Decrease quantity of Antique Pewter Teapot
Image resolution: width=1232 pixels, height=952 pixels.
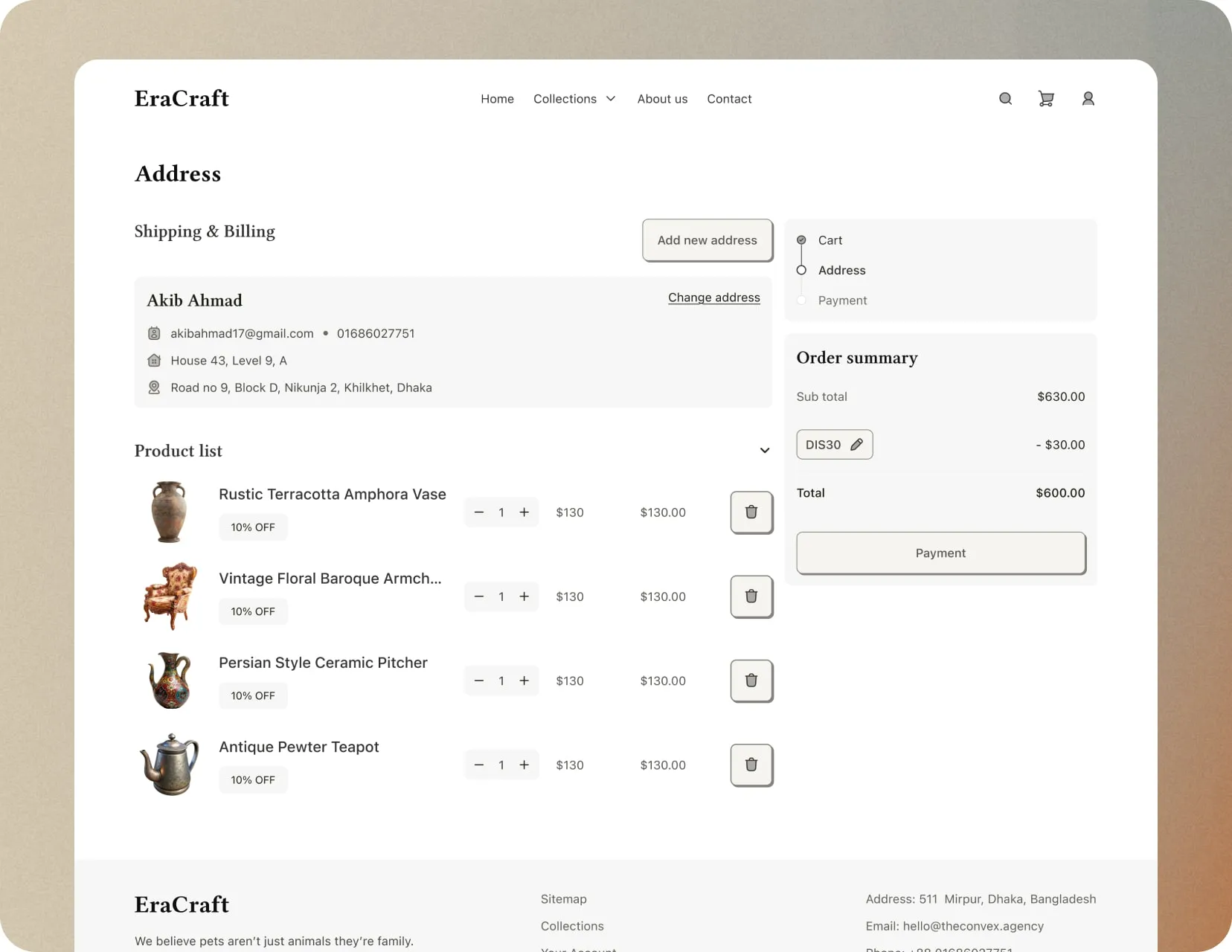coord(479,765)
